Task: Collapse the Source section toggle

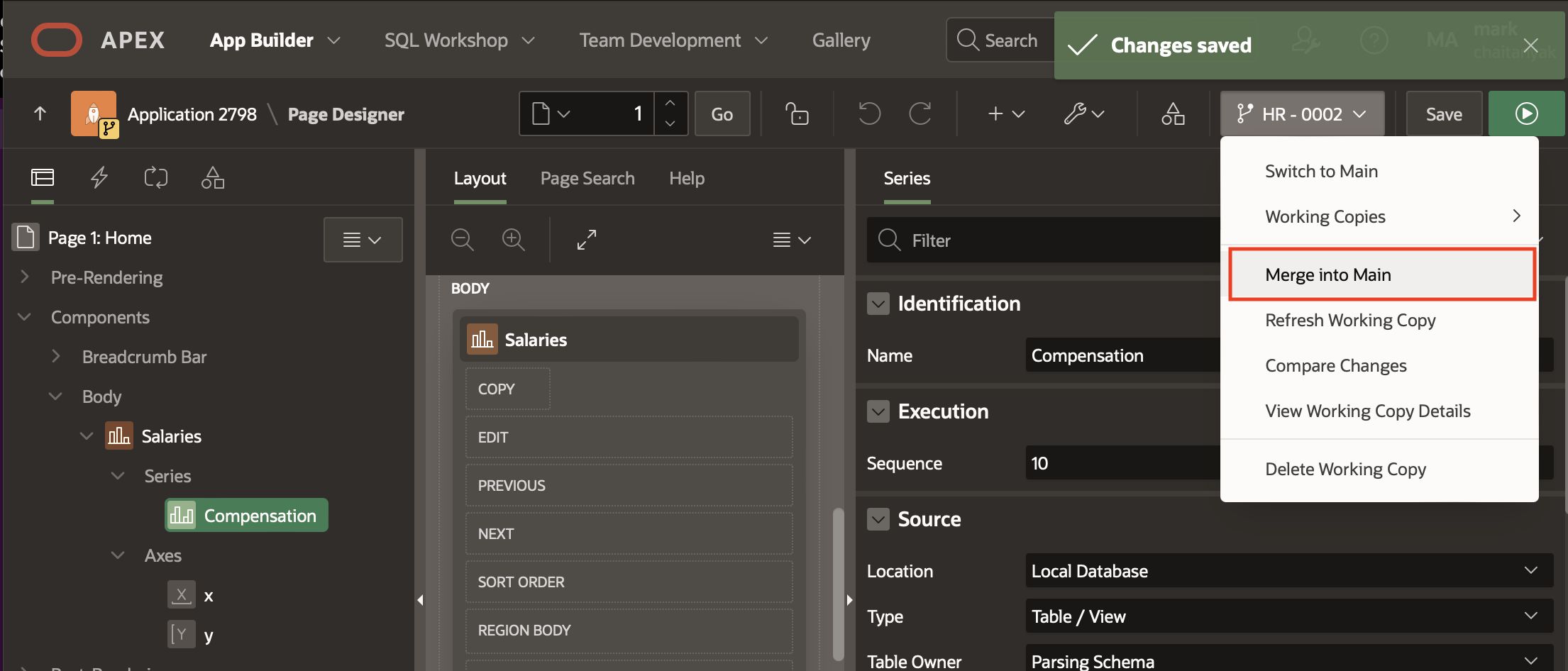Action: pos(878,519)
